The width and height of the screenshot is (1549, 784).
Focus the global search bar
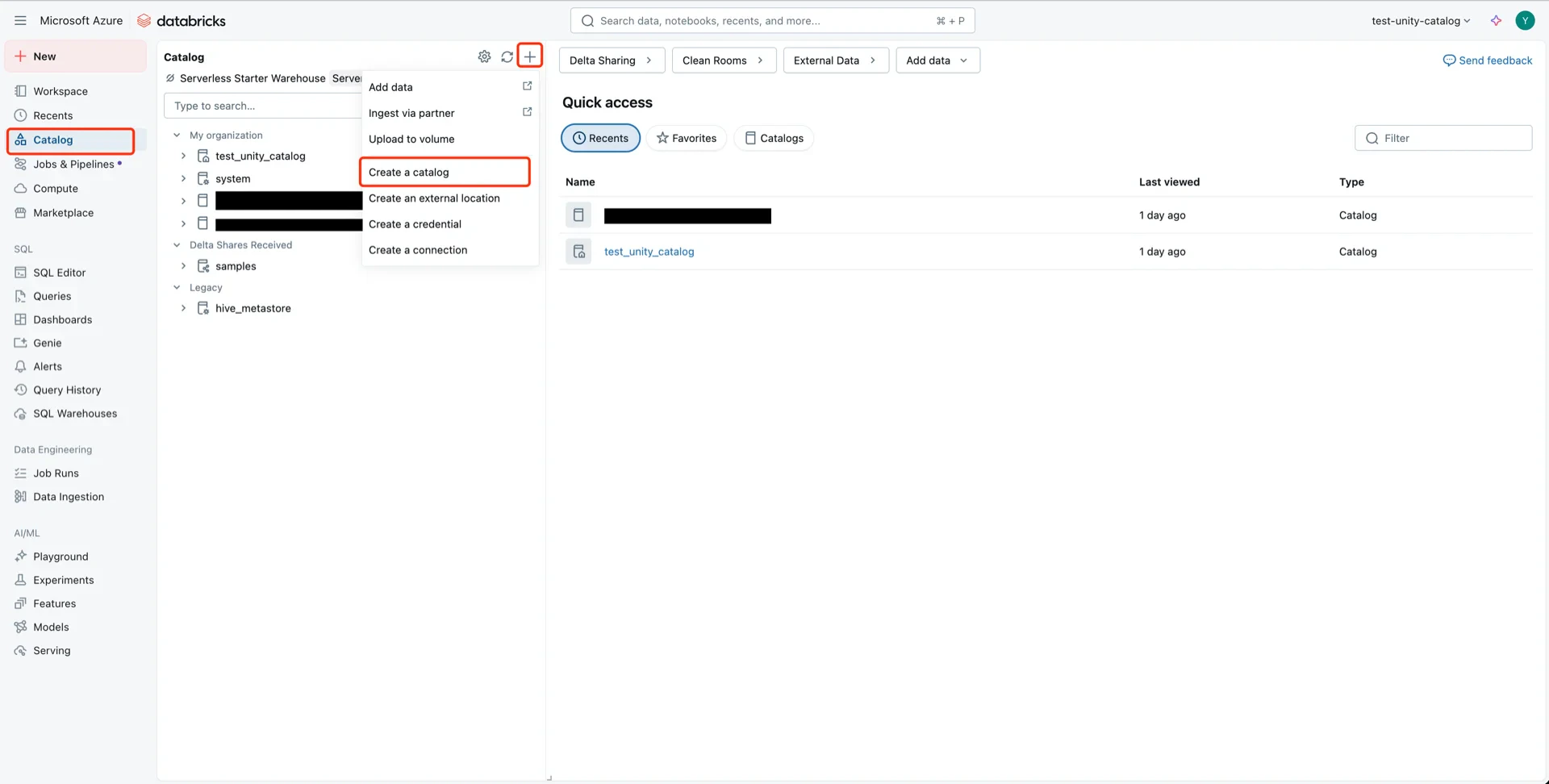coord(772,21)
